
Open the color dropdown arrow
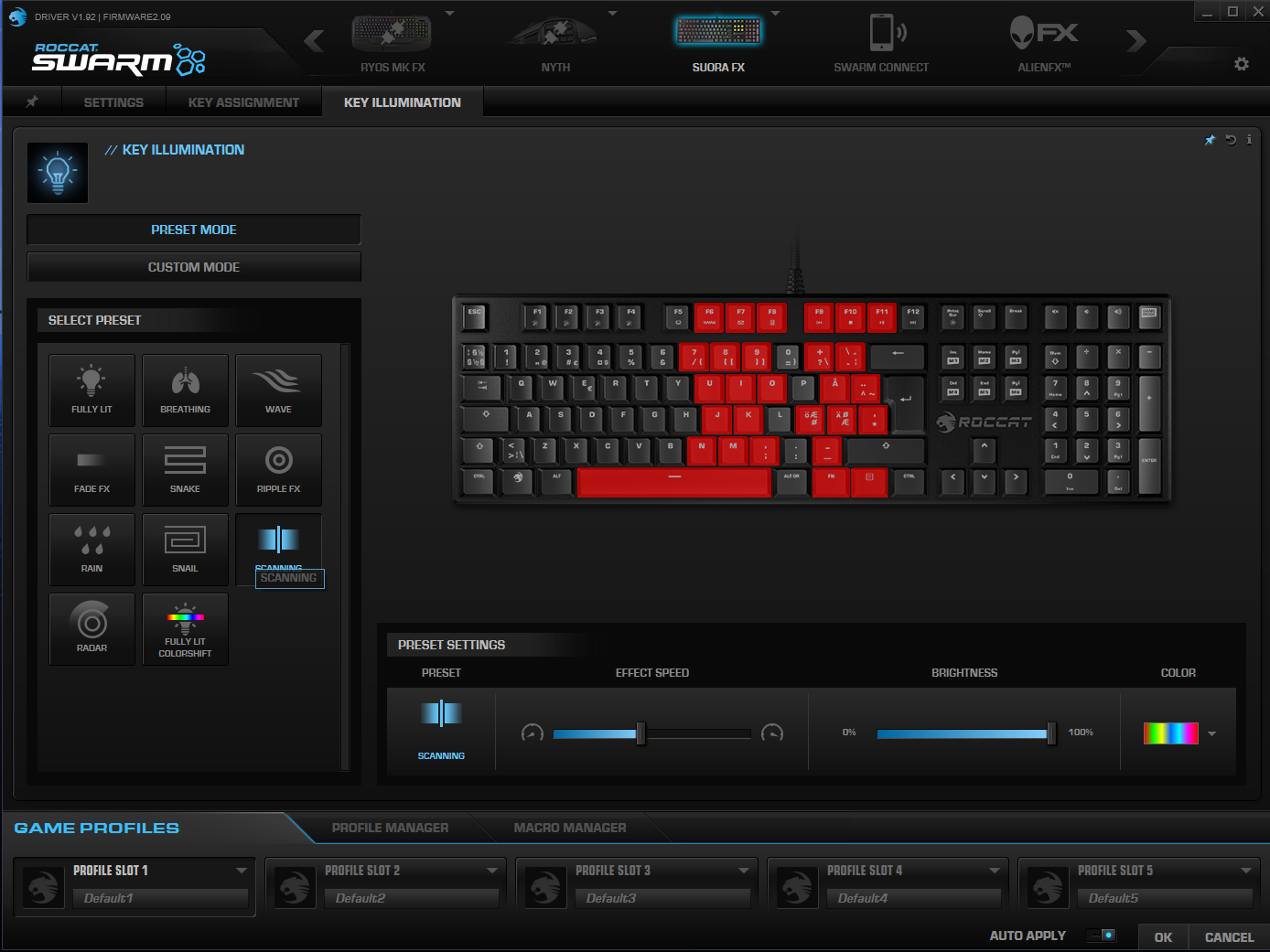[1211, 733]
